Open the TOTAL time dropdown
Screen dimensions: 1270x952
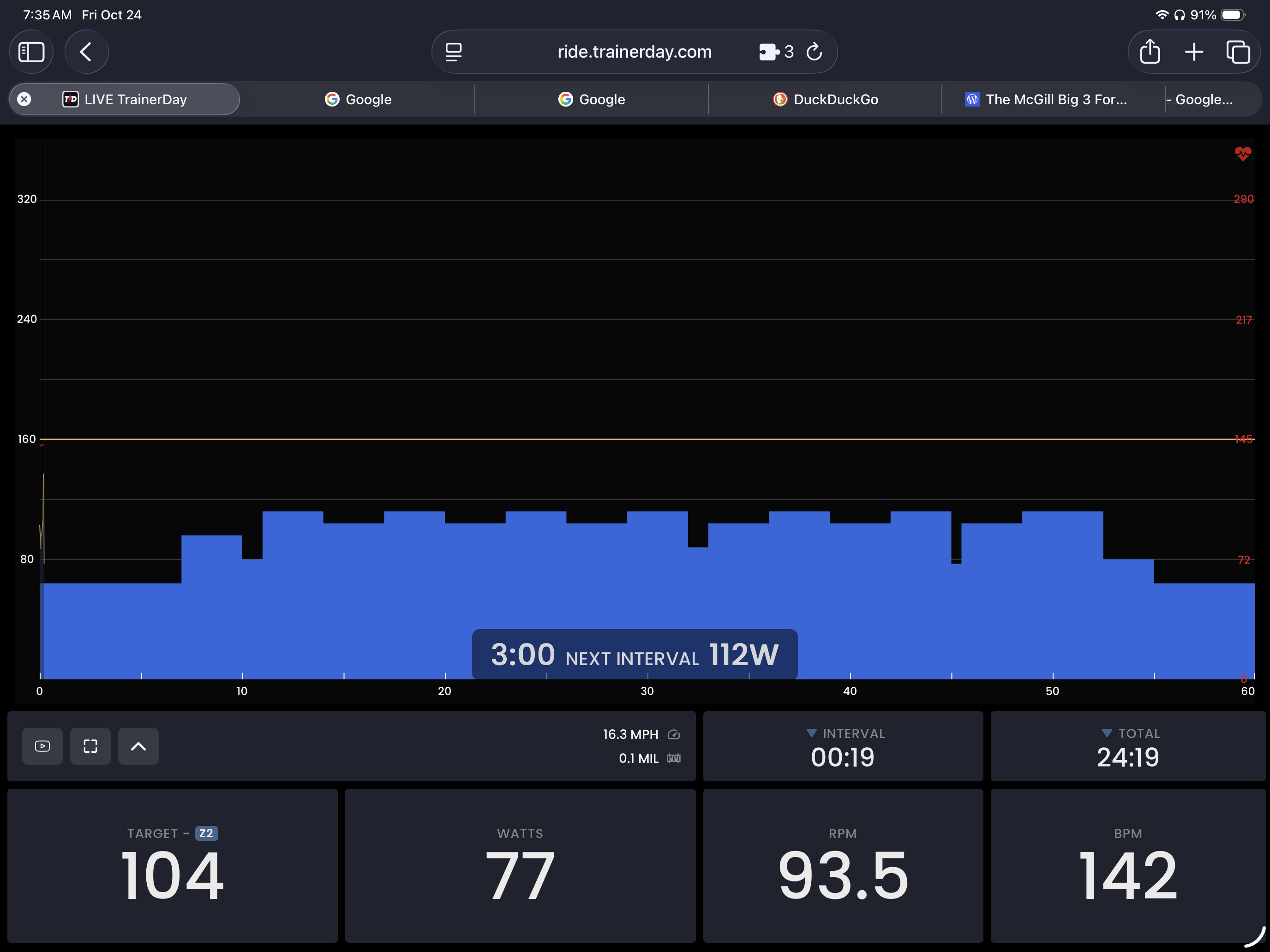tap(1106, 733)
